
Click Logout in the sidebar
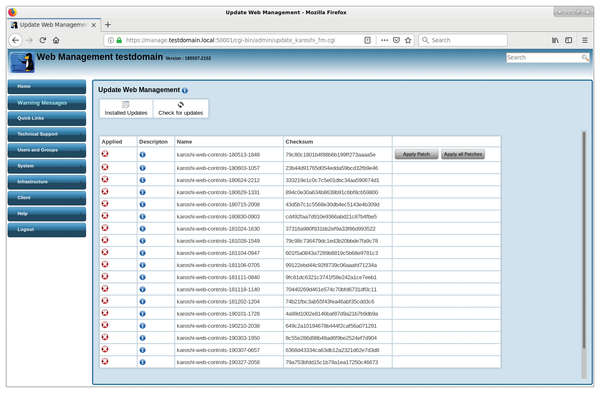(47, 230)
